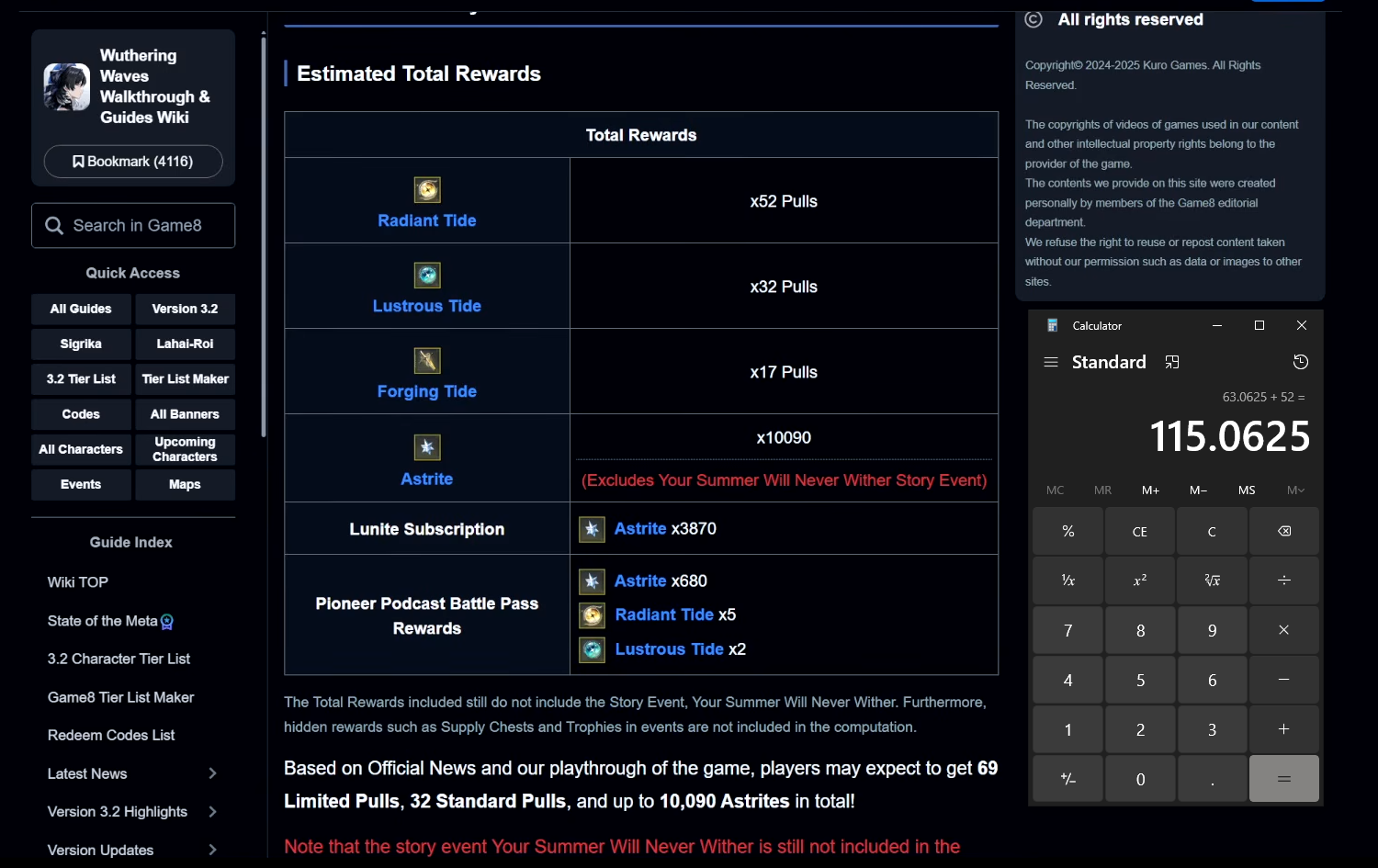Open the Events quick access button
The width and height of the screenshot is (1378, 868).
coord(81,484)
